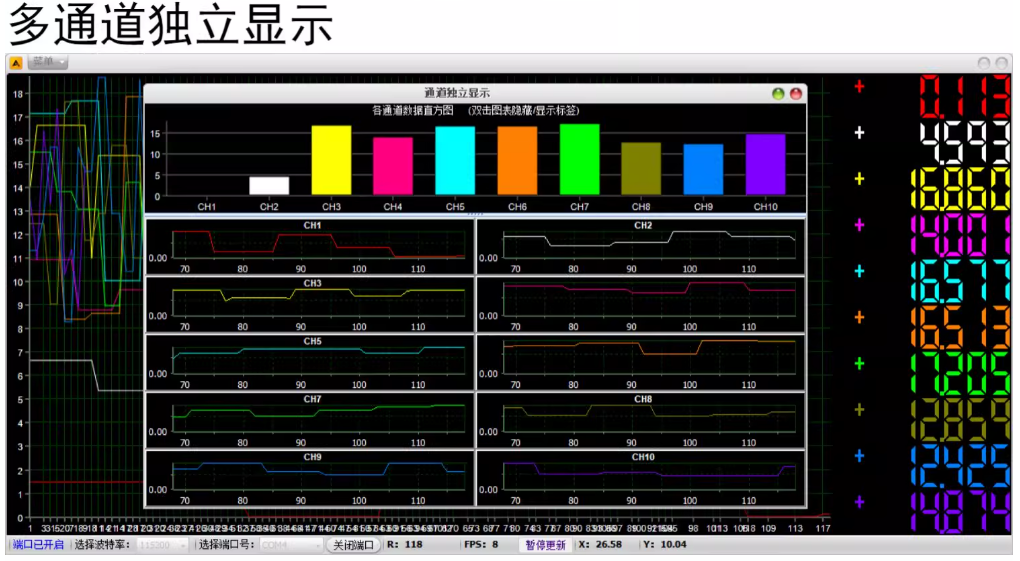The image size is (1020, 561).
Task: Click the olive plus channel marker
Action: (x=859, y=410)
